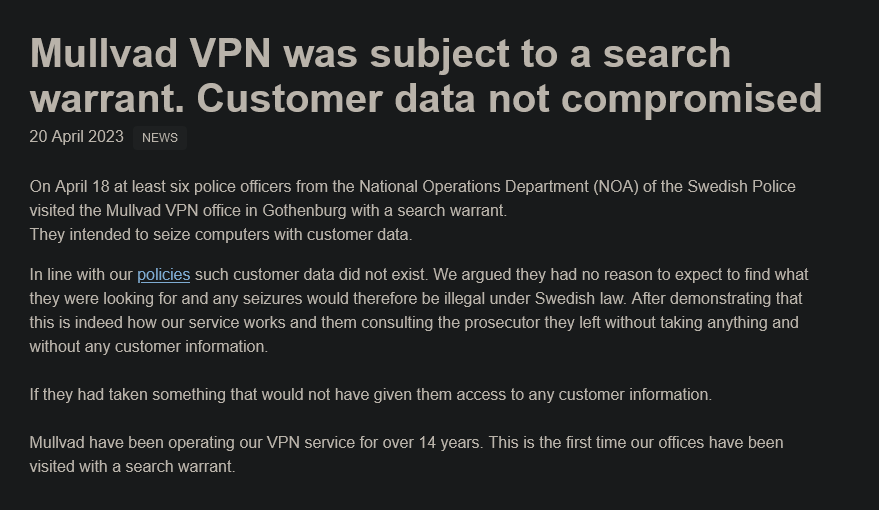The image size is (879, 510).
Task: Click the NEWS category tag
Action: click(x=160, y=138)
